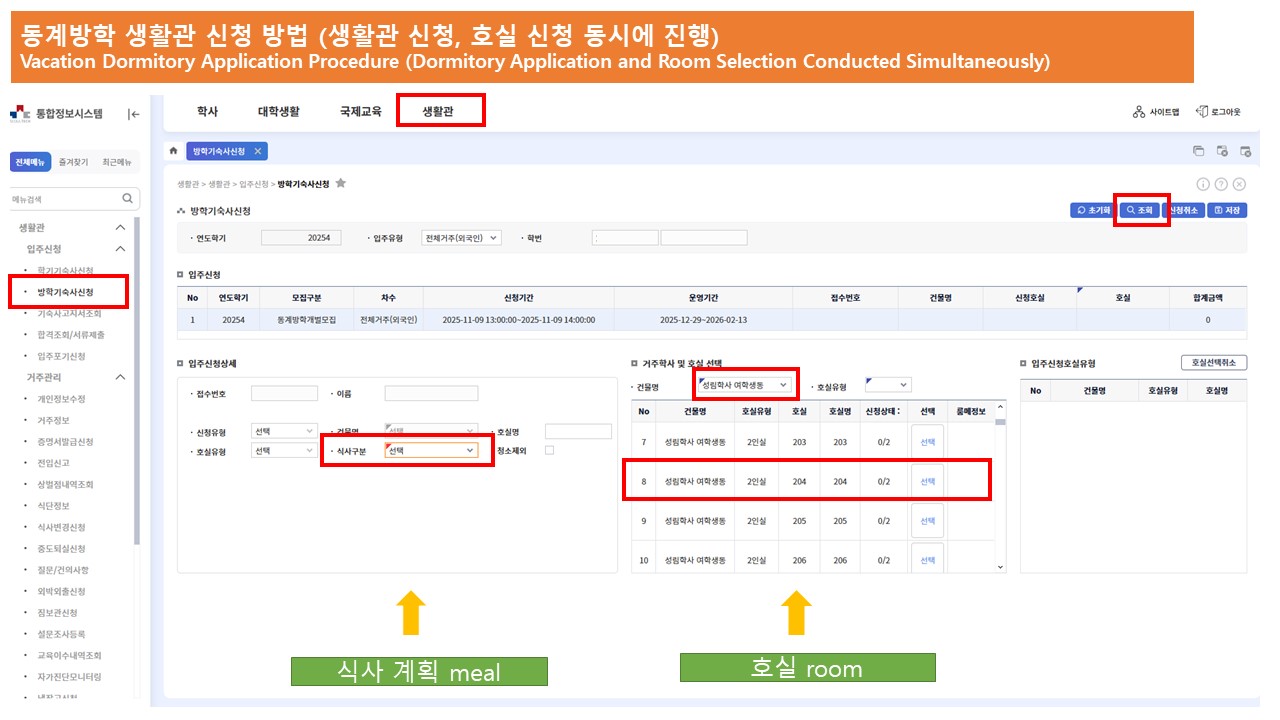Viewport: 1280px width, 720px height.
Task: Click the info circle icon
Action: (1203, 184)
